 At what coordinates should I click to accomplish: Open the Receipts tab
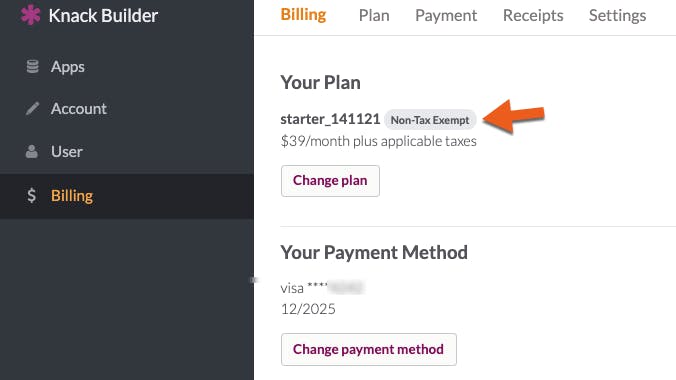(x=533, y=16)
